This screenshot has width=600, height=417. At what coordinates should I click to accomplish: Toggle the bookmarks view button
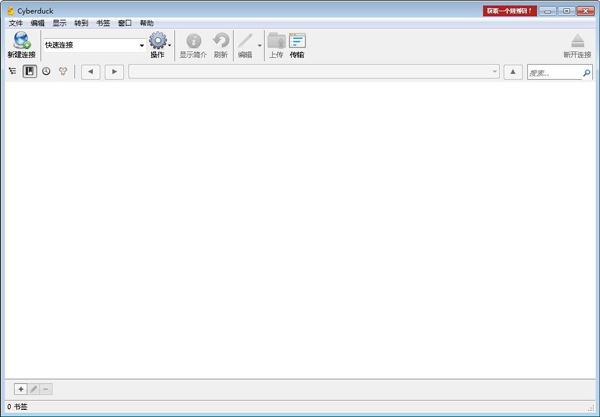(30, 72)
